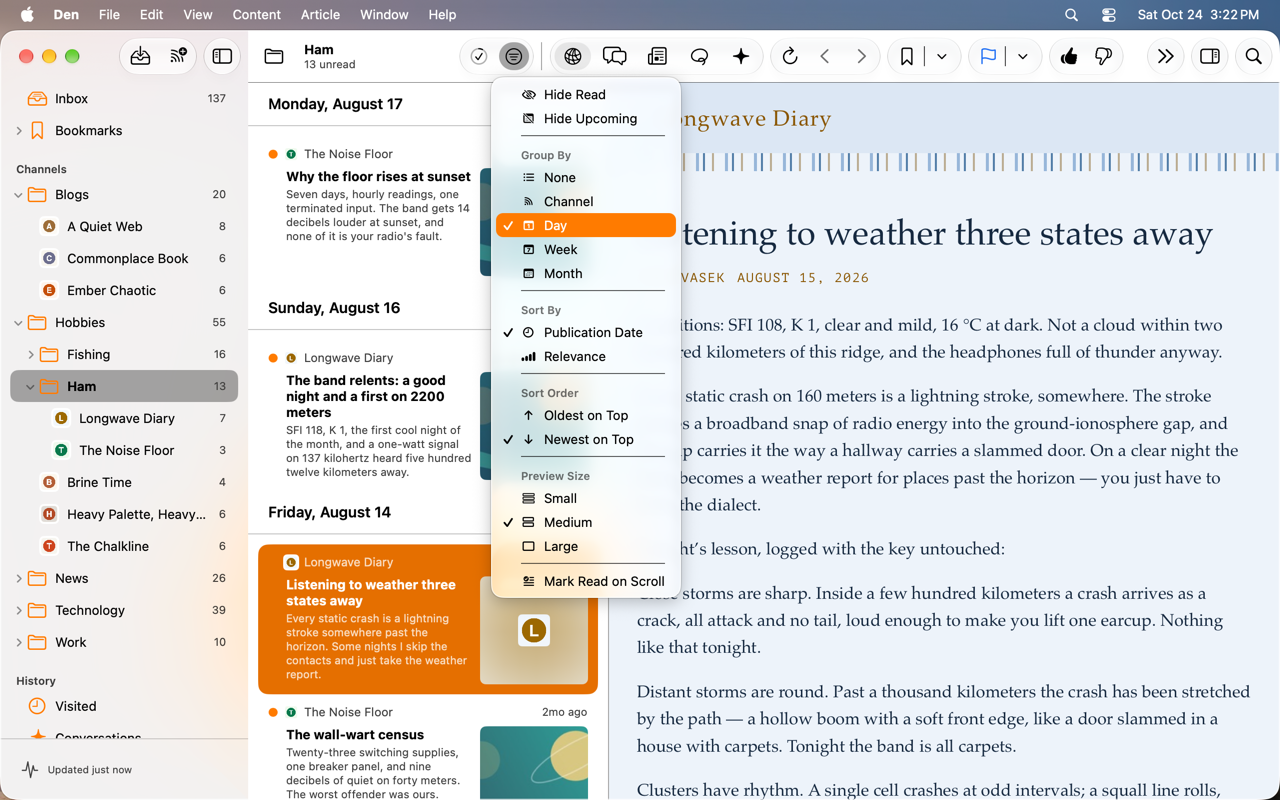Select the Noise Floor channel in sidebar
Screen dimensions: 1280x800
point(124,451)
